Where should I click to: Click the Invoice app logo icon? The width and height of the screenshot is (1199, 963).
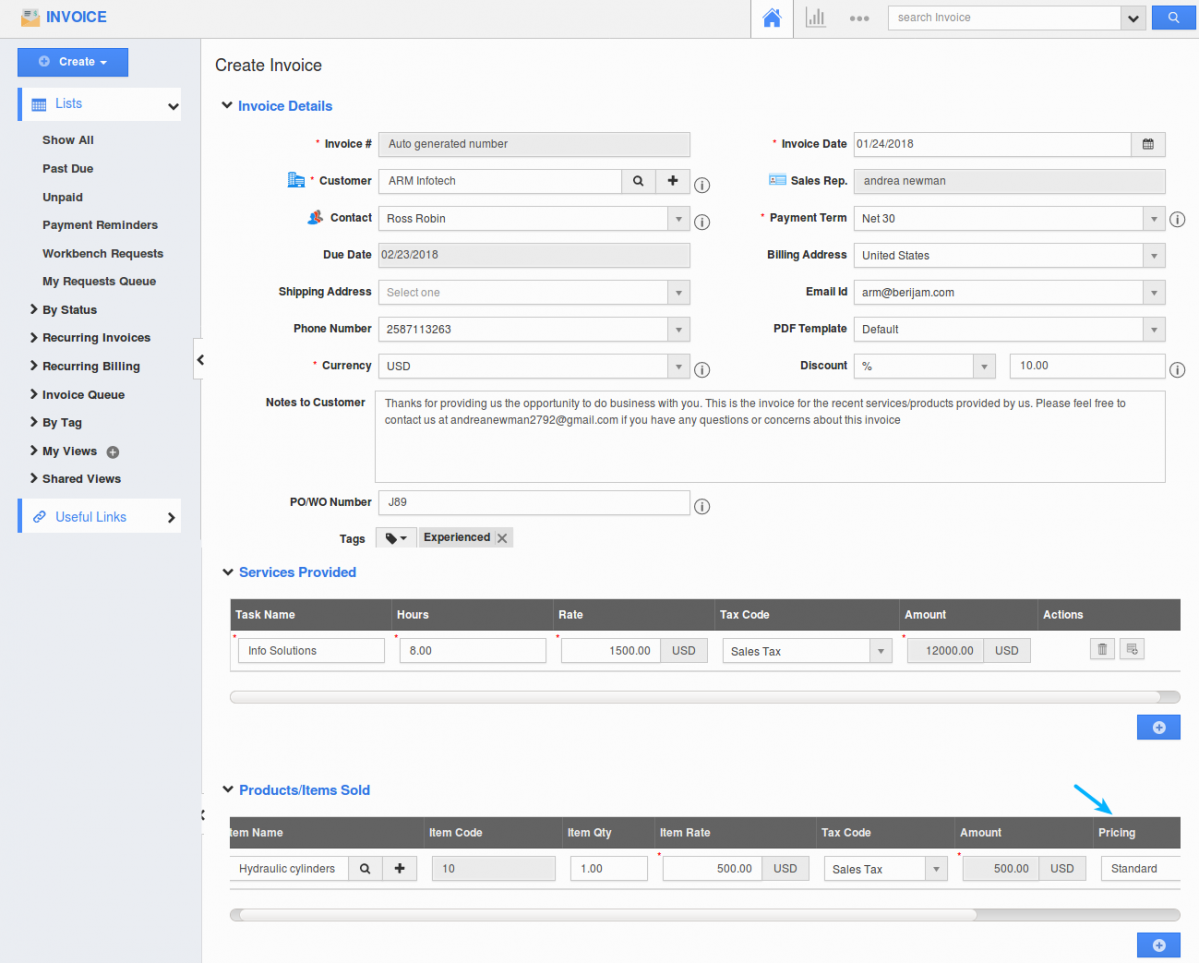[30, 17]
